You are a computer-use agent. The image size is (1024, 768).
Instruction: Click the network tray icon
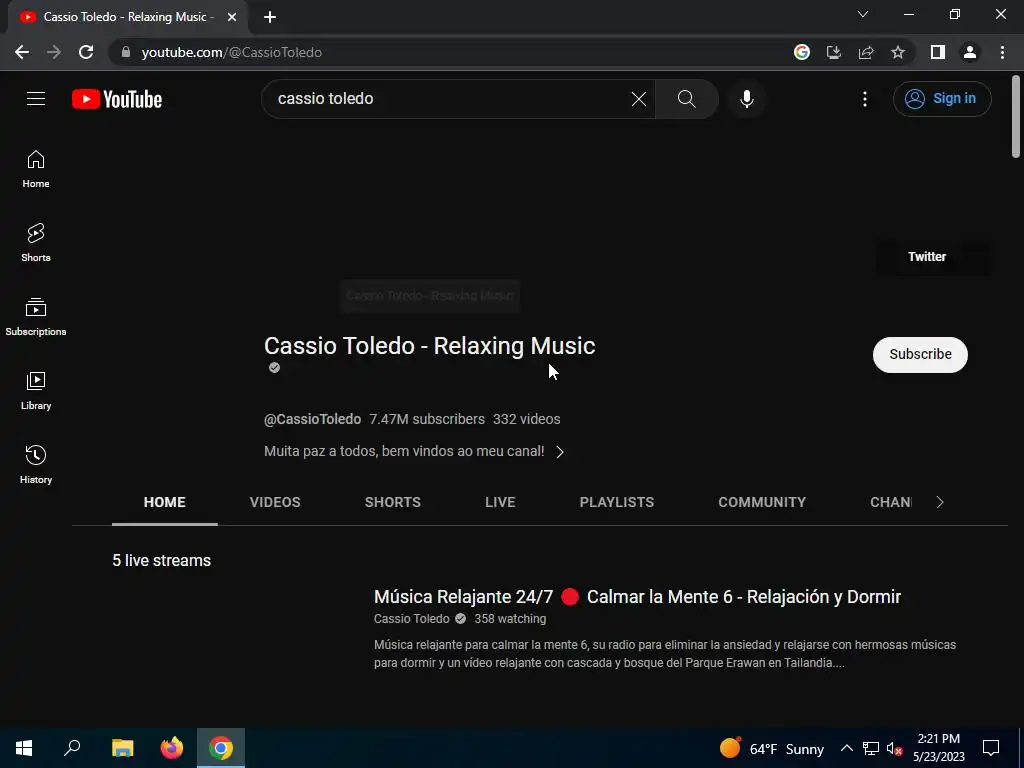[x=871, y=748]
